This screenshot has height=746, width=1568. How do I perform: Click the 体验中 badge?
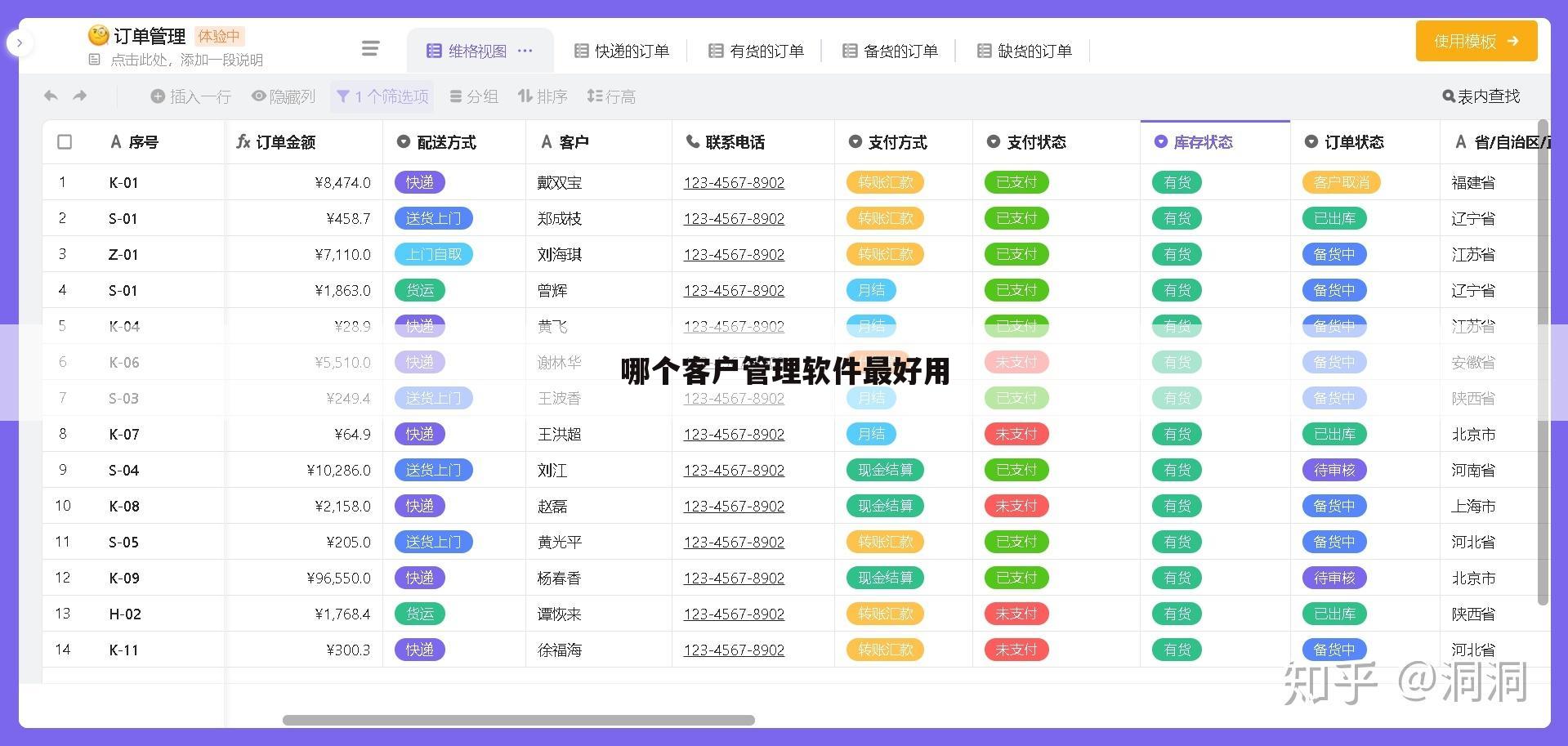pos(219,36)
